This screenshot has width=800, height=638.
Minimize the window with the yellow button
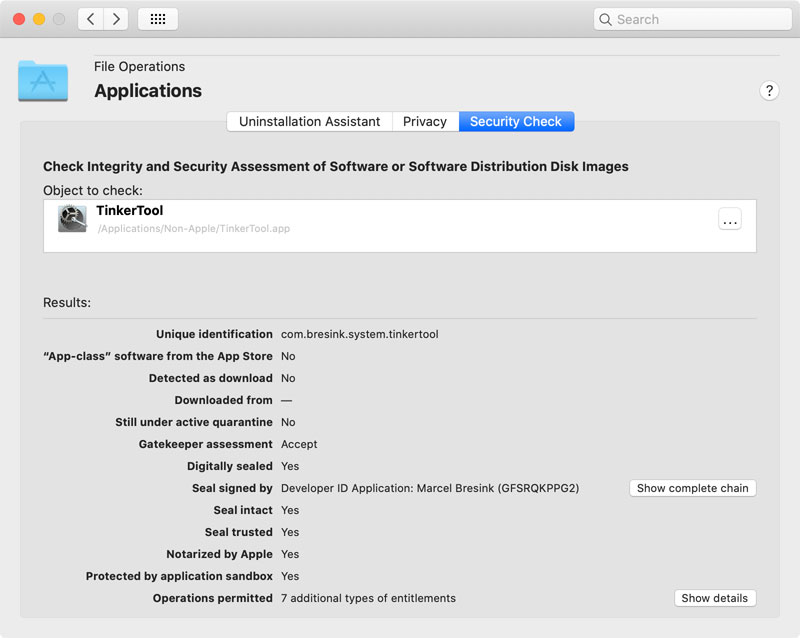pos(39,19)
